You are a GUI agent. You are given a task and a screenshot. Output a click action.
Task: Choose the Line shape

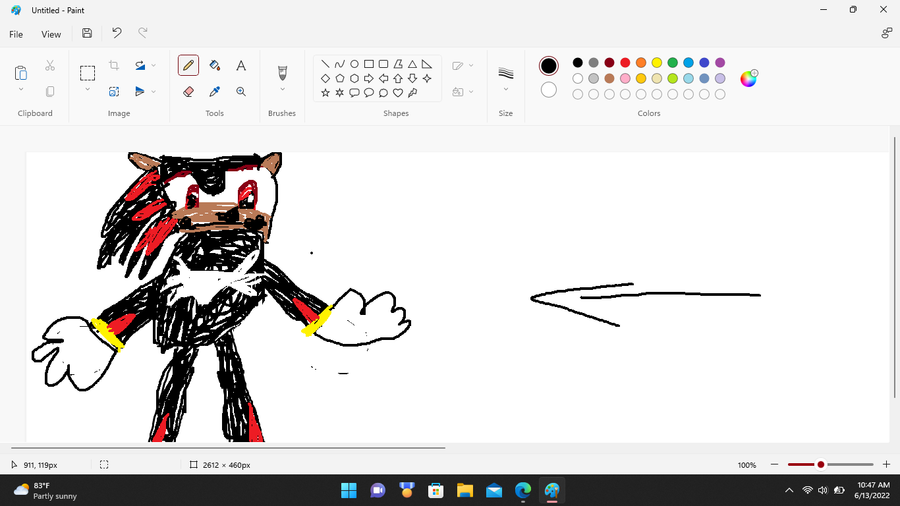tap(325, 64)
